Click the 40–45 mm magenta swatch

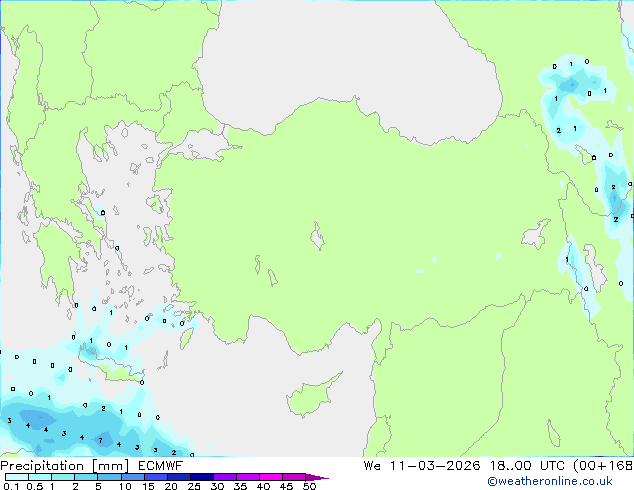pos(271,477)
